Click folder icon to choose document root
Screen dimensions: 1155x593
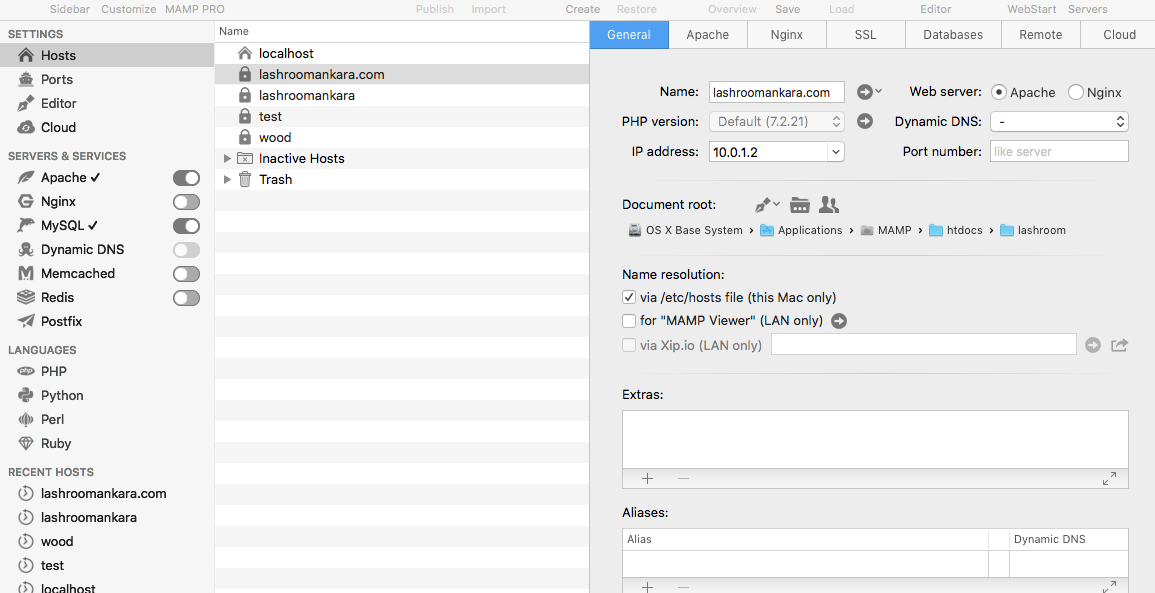[x=800, y=205]
